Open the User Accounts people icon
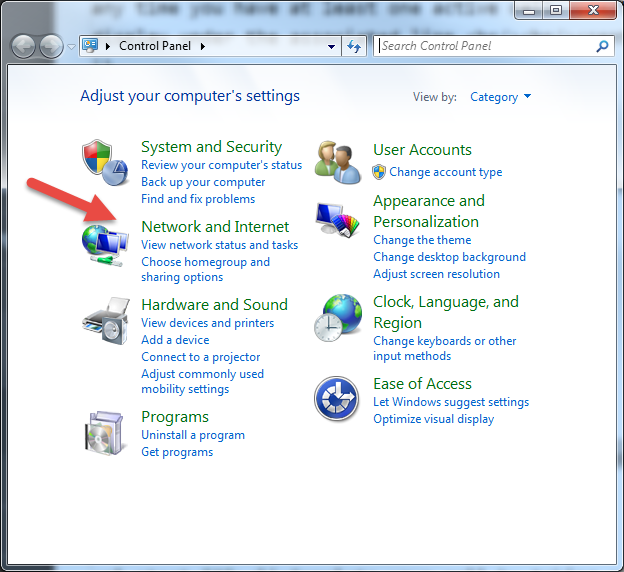This screenshot has width=624, height=572. pyautogui.click(x=338, y=162)
